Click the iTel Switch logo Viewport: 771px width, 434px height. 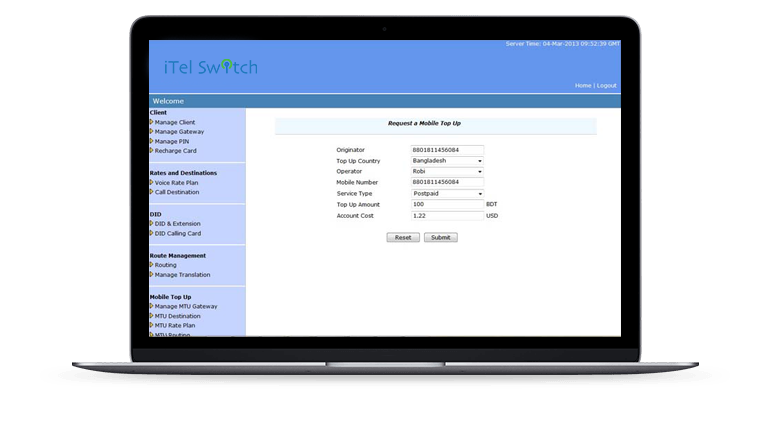point(210,68)
